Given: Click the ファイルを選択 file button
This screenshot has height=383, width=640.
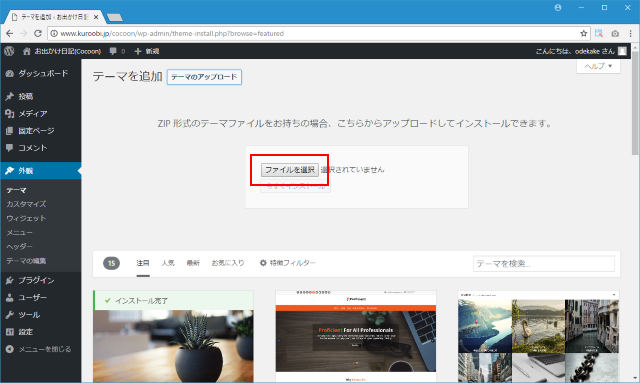Looking at the screenshot, I should pyautogui.click(x=290, y=170).
